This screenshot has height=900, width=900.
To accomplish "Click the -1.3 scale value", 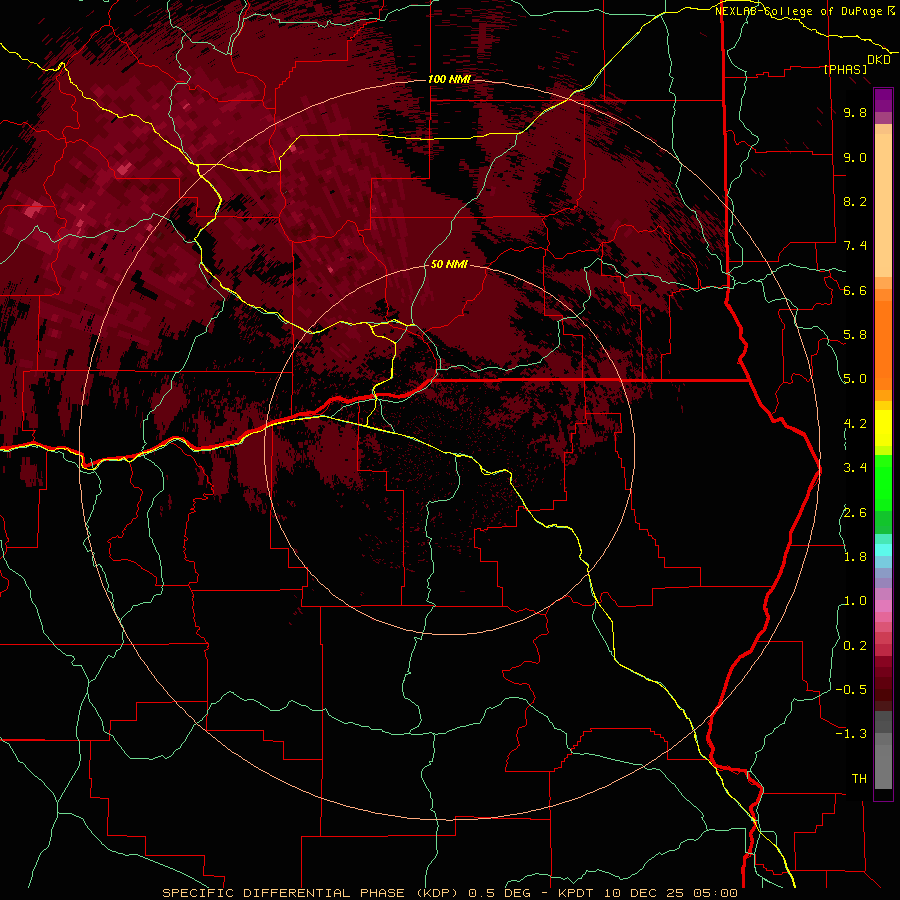I will coord(851,734).
